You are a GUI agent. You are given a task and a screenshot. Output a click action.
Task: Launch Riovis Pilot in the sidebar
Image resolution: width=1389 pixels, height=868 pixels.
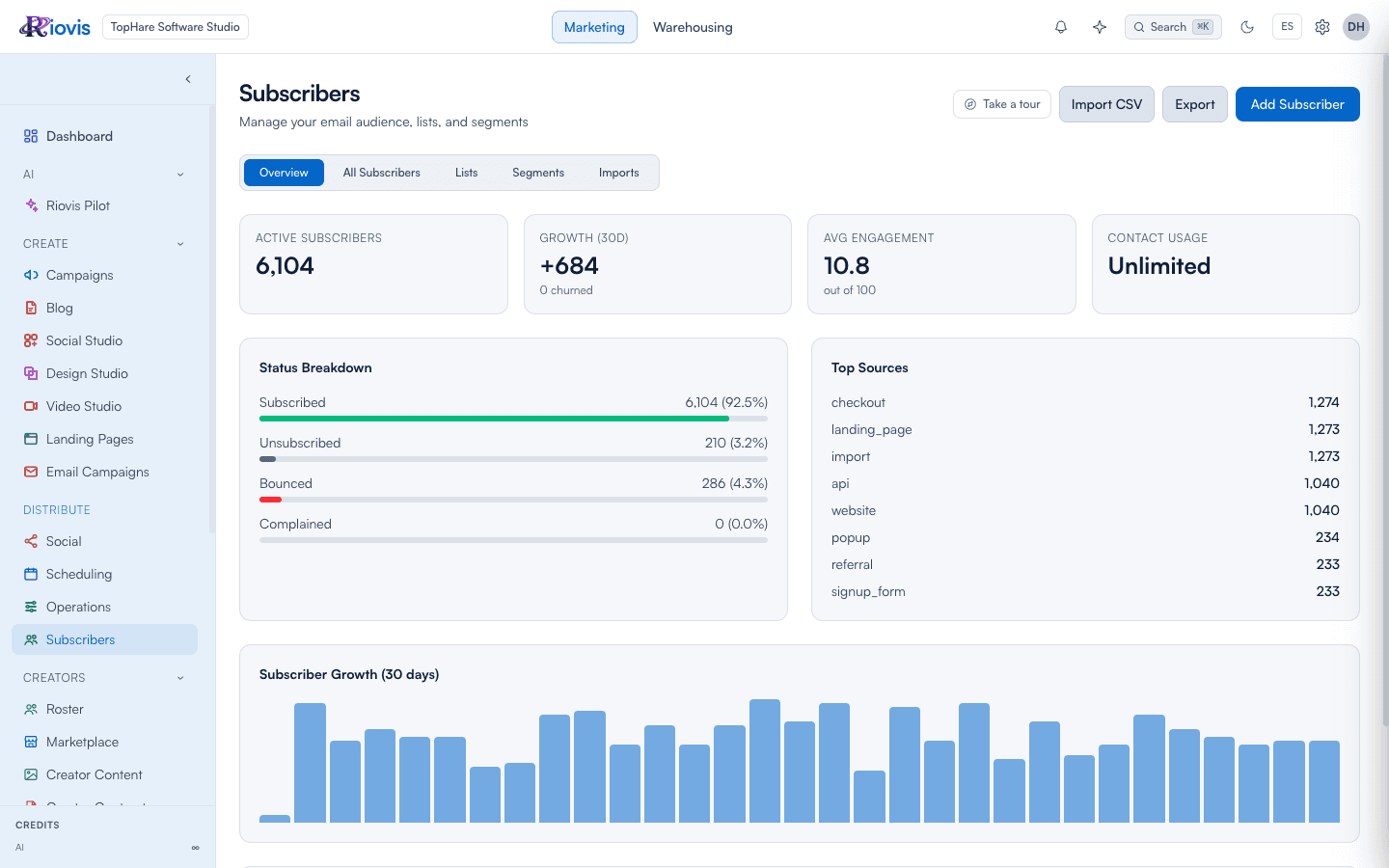tap(104, 205)
